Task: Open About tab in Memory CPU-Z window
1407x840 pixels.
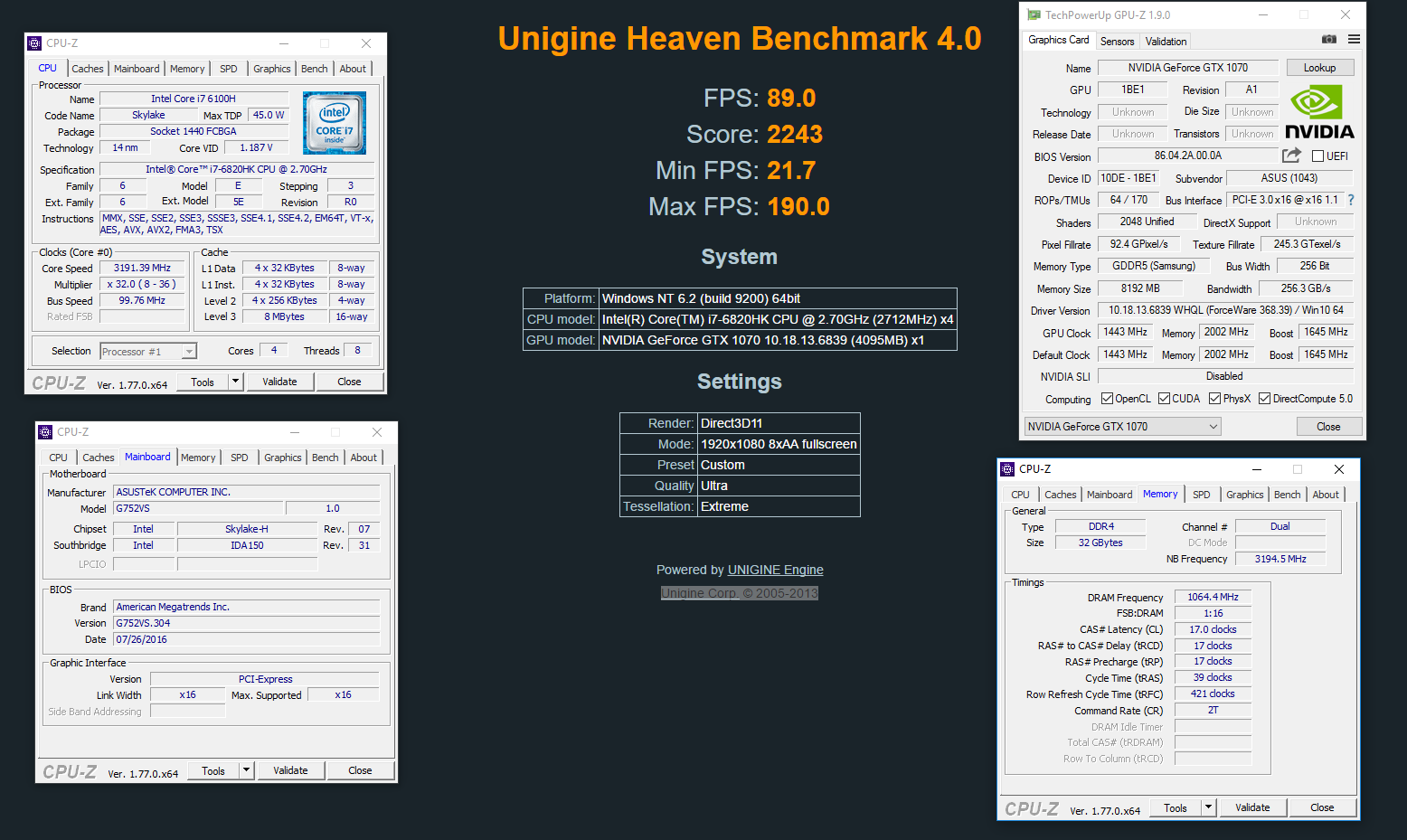Action: click(x=1326, y=495)
